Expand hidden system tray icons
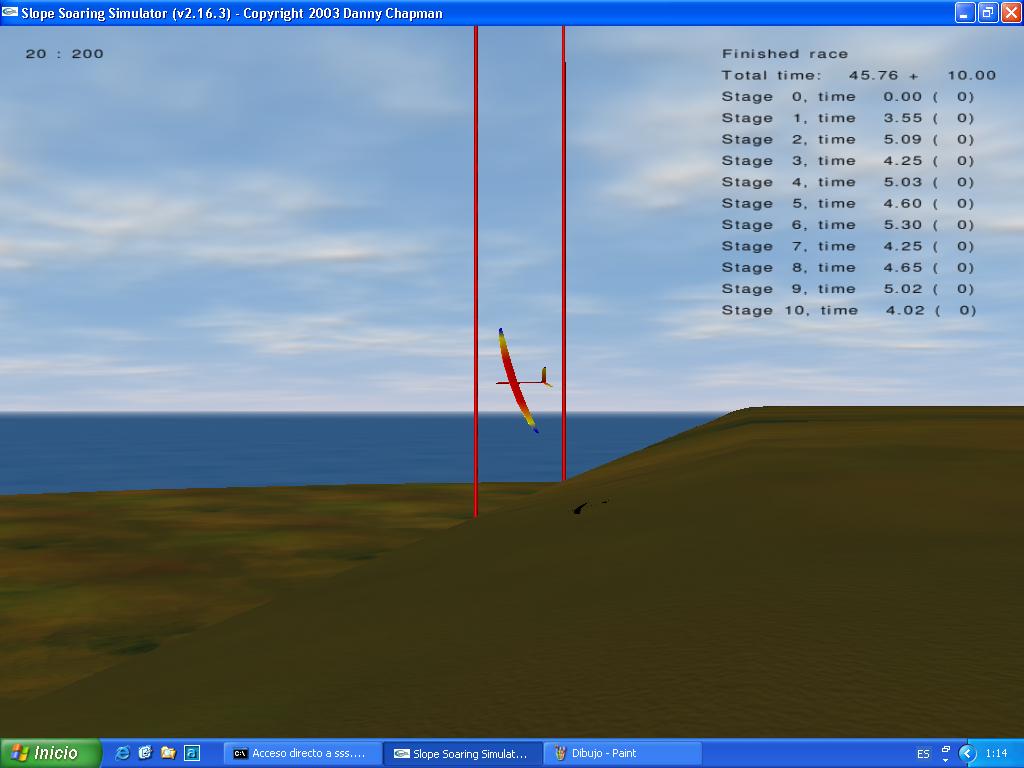1024x768 pixels. coord(967,753)
